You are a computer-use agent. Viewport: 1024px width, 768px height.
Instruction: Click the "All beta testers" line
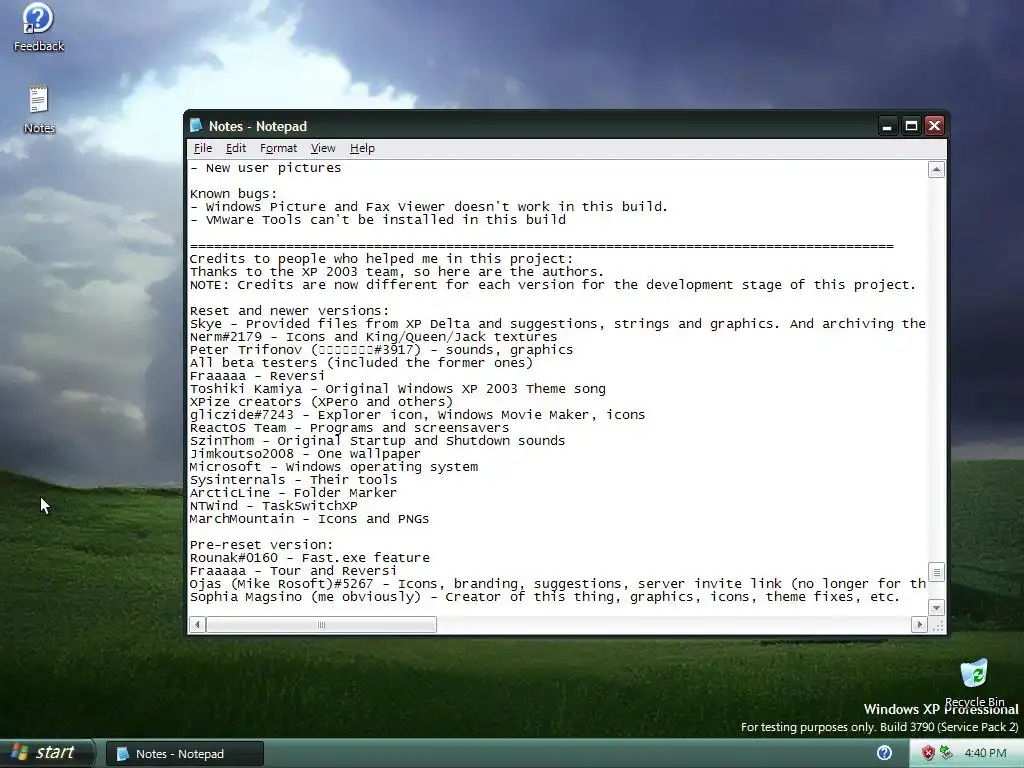point(361,363)
